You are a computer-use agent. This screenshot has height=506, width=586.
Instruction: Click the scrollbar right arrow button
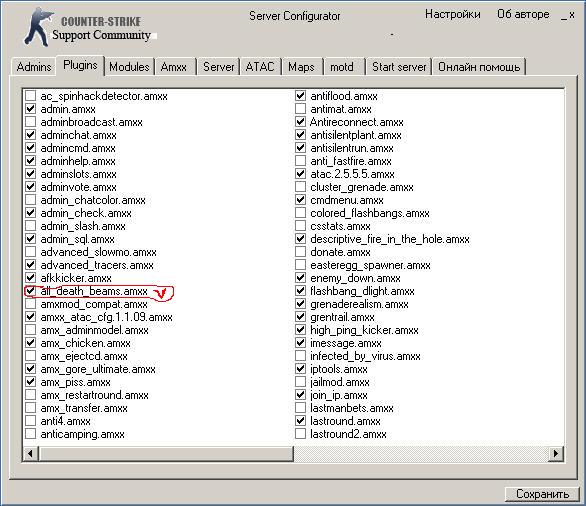(x=556, y=454)
